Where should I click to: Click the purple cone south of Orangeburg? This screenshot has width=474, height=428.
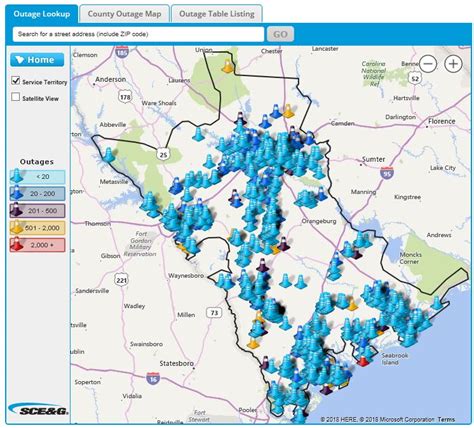(x=284, y=244)
